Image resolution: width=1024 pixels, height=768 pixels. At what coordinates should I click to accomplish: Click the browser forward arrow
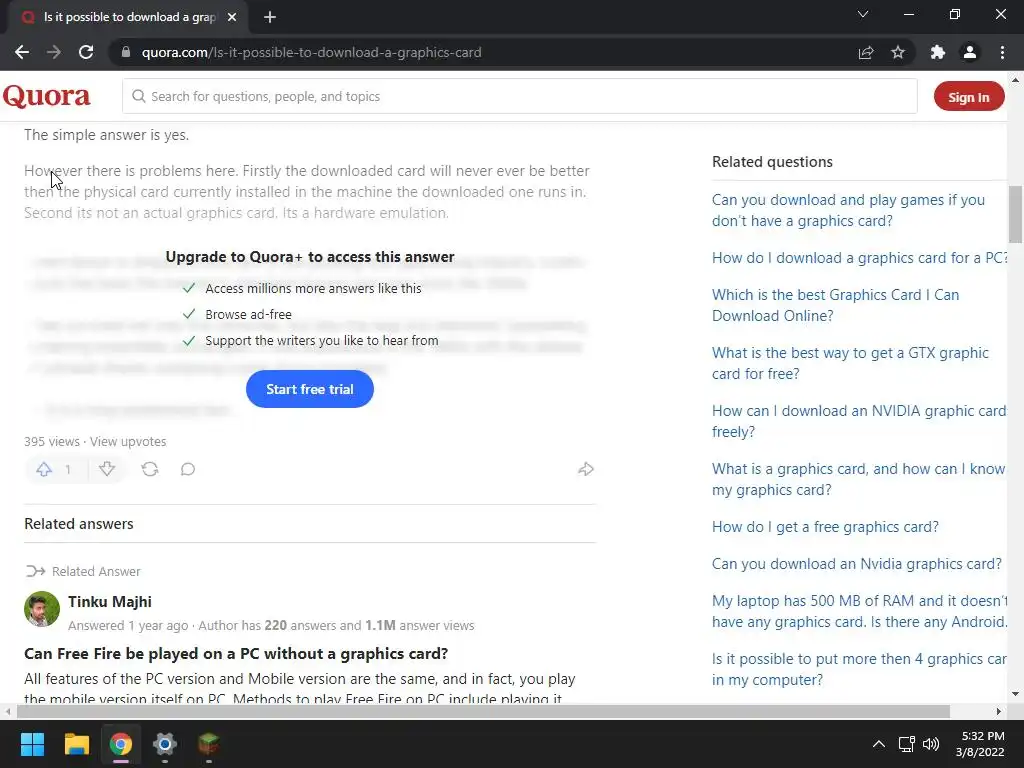pyautogui.click(x=54, y=52)
